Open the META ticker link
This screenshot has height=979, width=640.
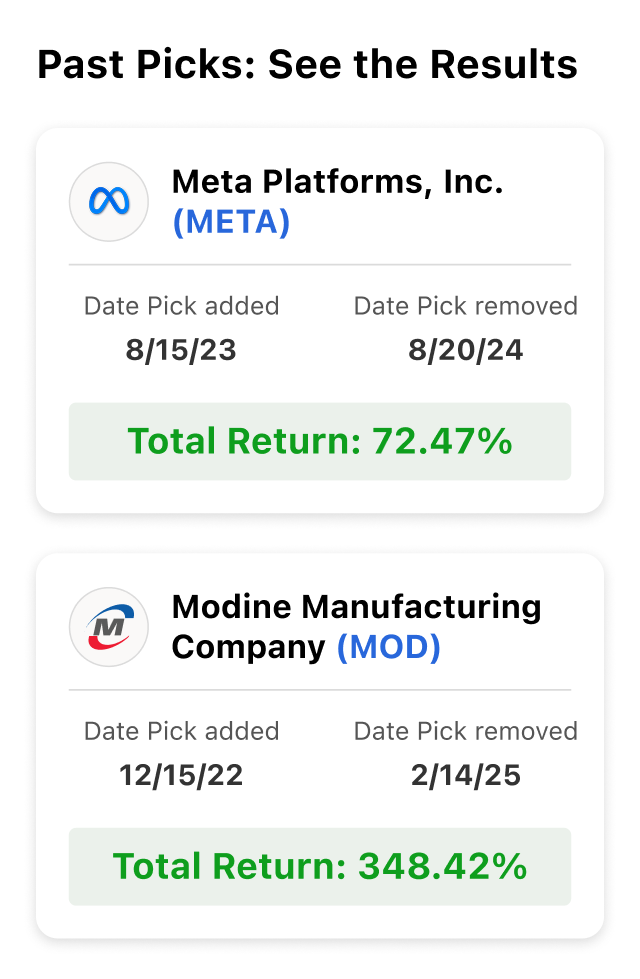pyautogui.click(x=231, y=222)
